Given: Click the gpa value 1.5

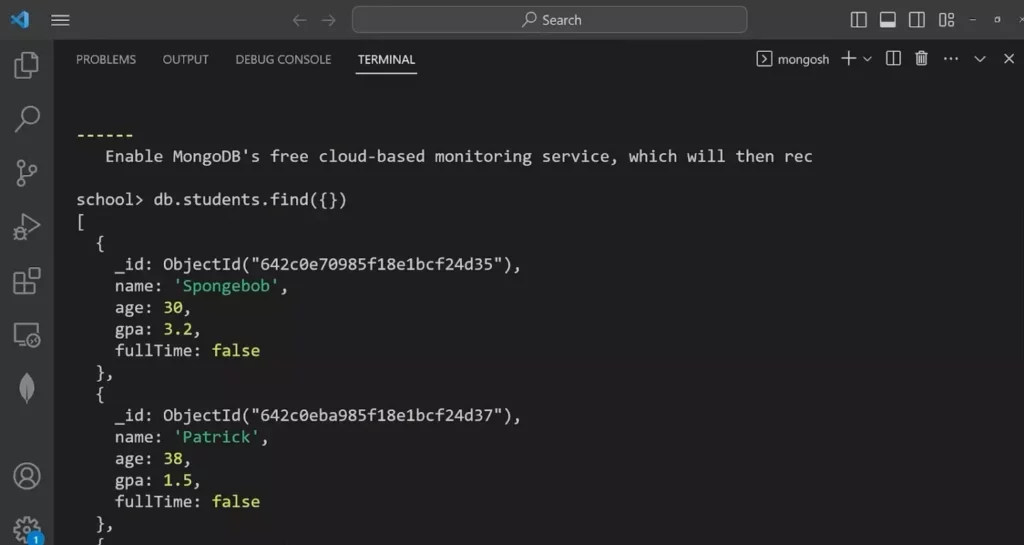Looking at the screenshot, I should tap(178, 480).
